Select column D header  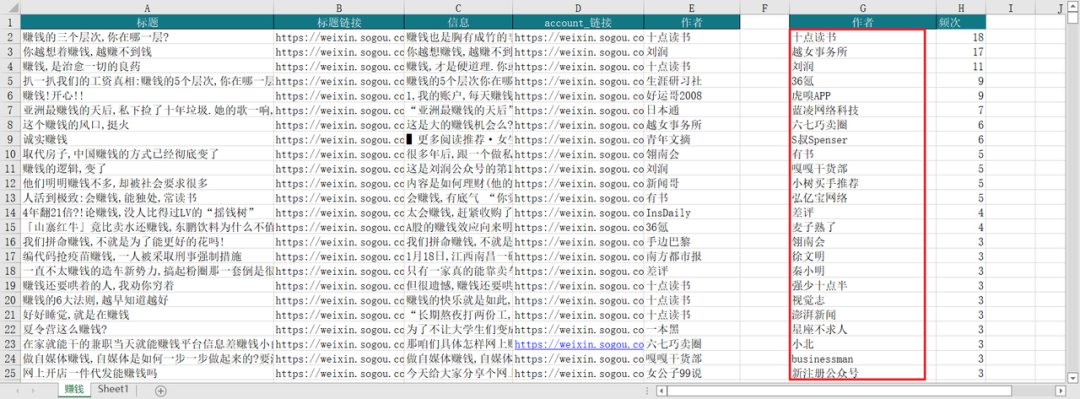tap(578, 8)
